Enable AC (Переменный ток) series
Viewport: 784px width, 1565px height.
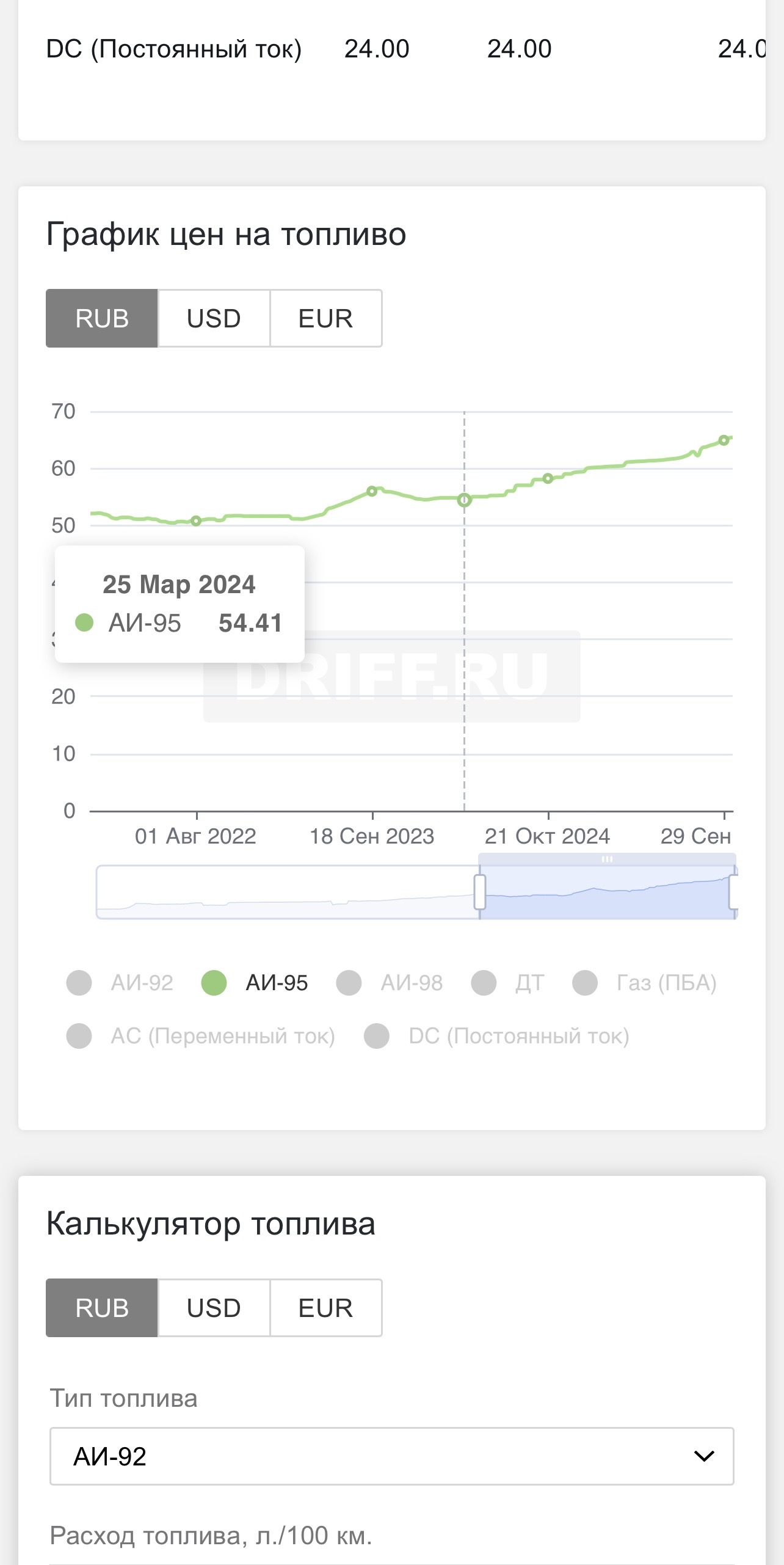(79, 1036)
